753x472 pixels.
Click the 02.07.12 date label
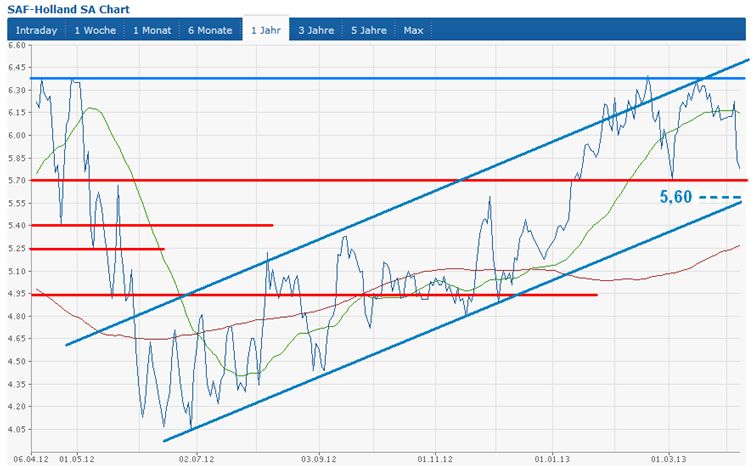(196, 460)
